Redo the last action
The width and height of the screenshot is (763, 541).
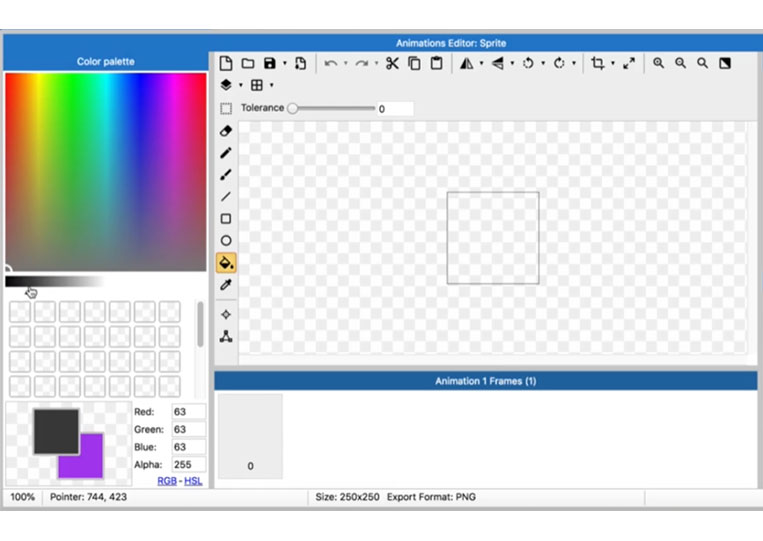pyautogui.click(x=362, y=63)
